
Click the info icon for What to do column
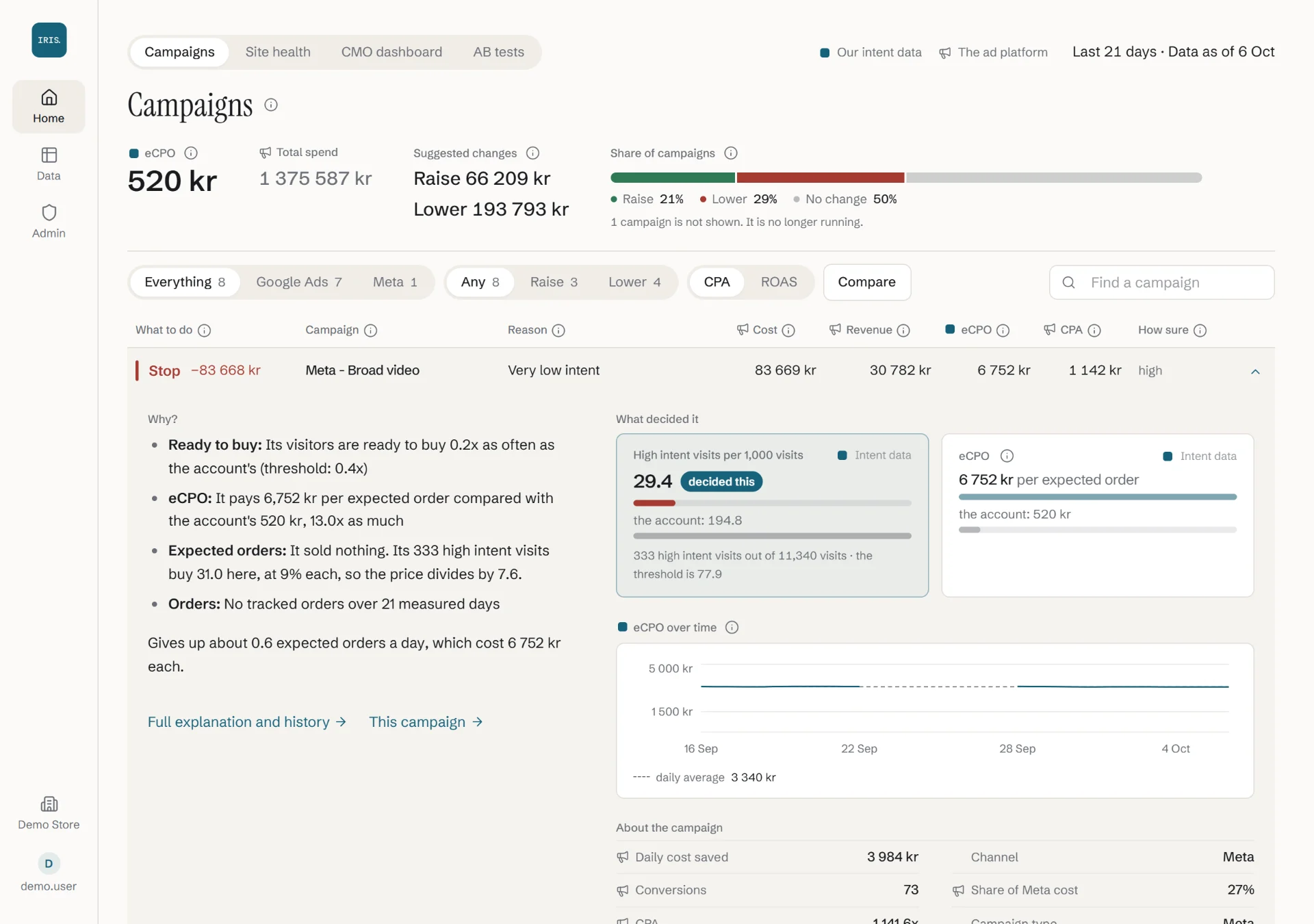pyautogui.click(x=204, y=331)
